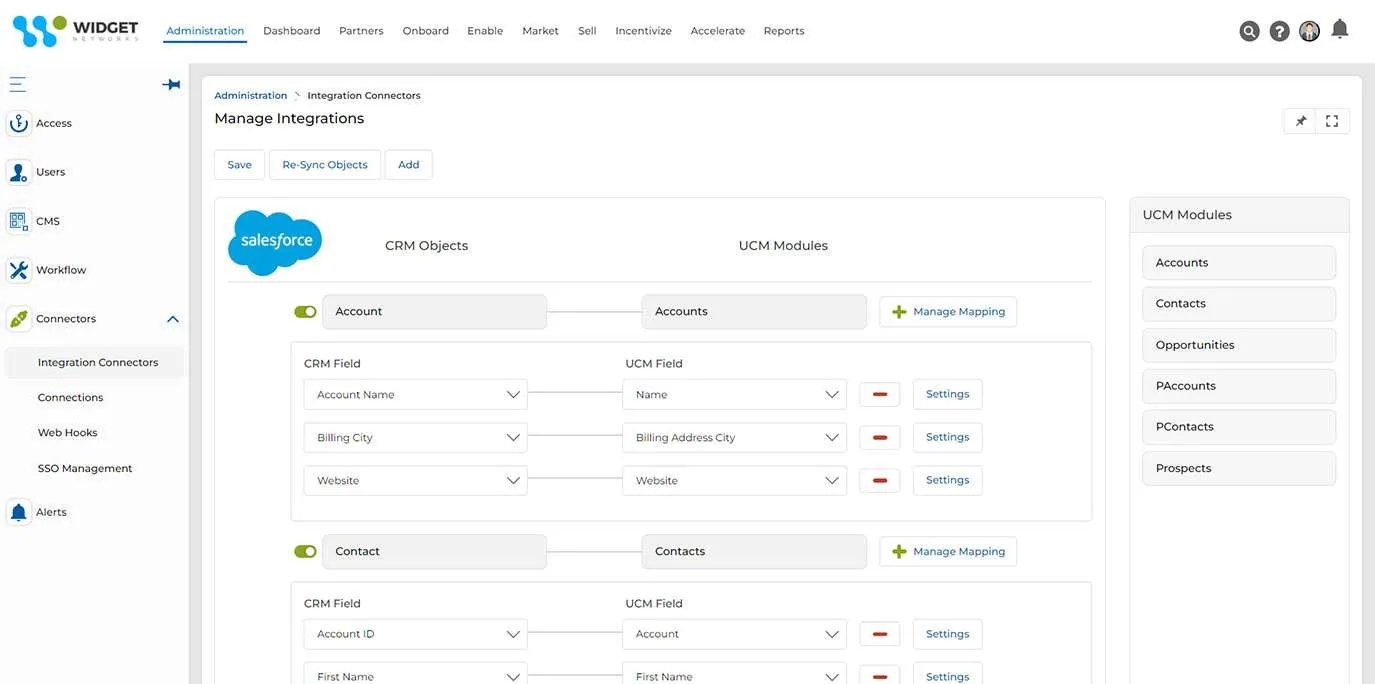Screen dimensions: 1375x684
Task: Click the sidebar pin icon
Action: (171, 84)
